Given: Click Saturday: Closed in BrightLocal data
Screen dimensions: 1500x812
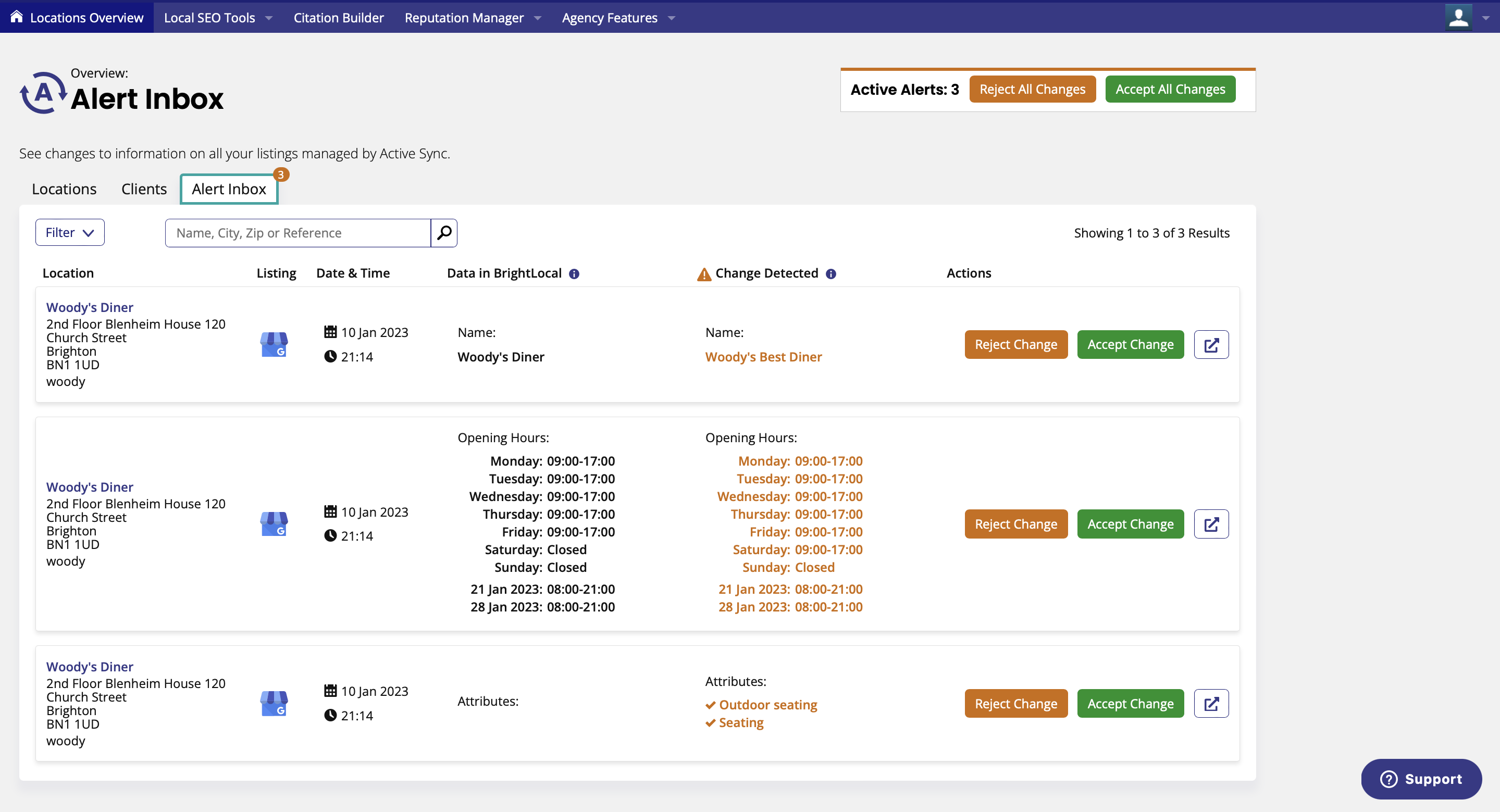Looking at the screenshot, I should pyautogui.click(x=535, y=549).
